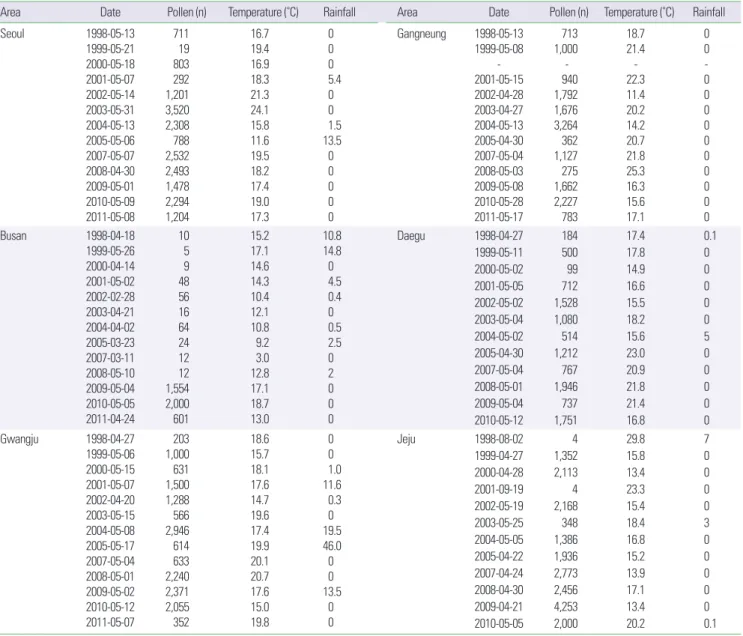Select pollen count 2,946

[177, 531]
